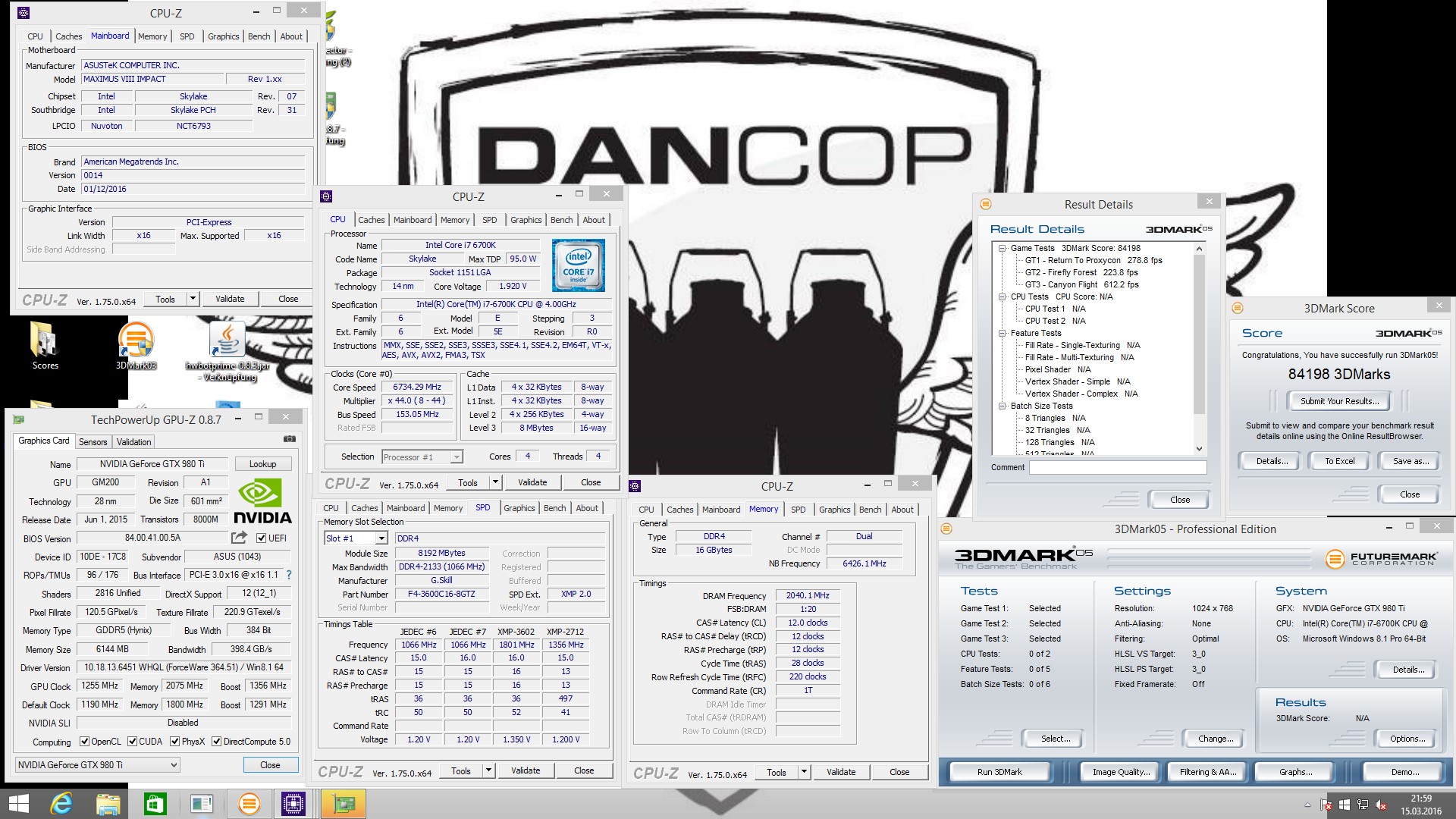Image resolution: width=1456 pixels, height=819 pixels.
Task: Switch to CPU-Z purple chip taskbar icon
Action: (x=293, y=804)
